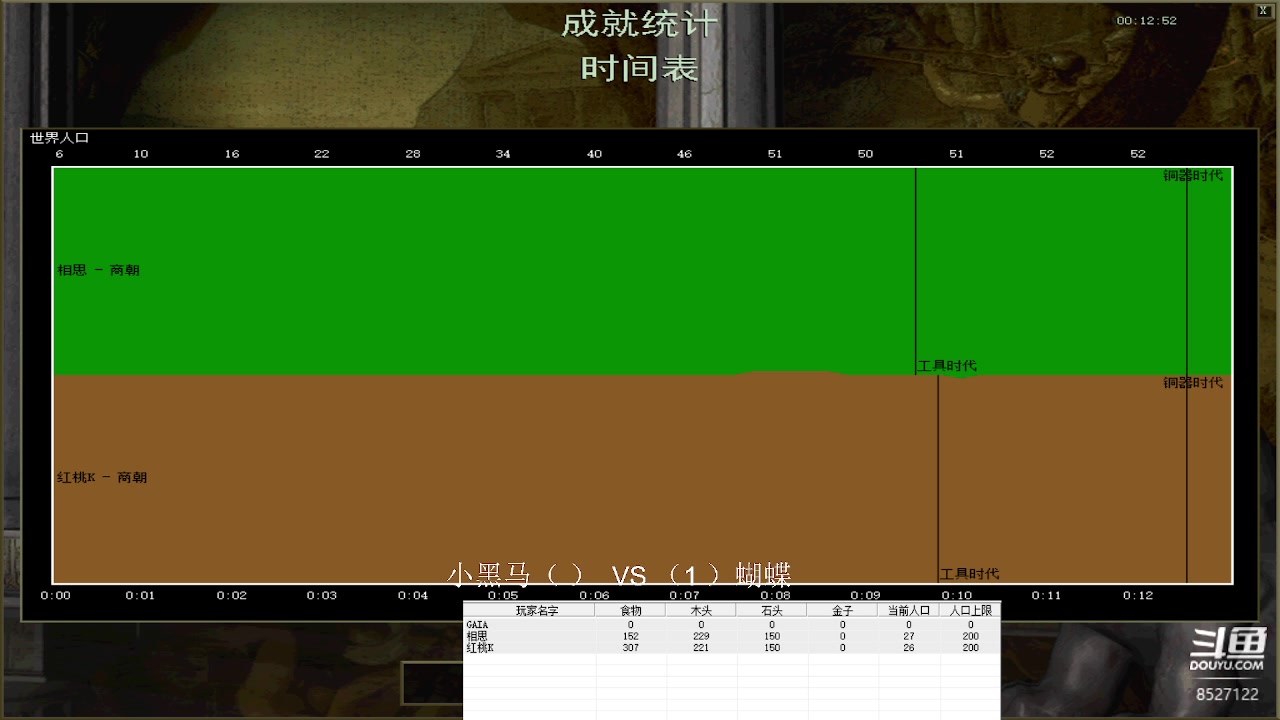Click 红桃K's stone value 150
The height and width of the screenshot is (720, 1280).
(x=772, y=648)
